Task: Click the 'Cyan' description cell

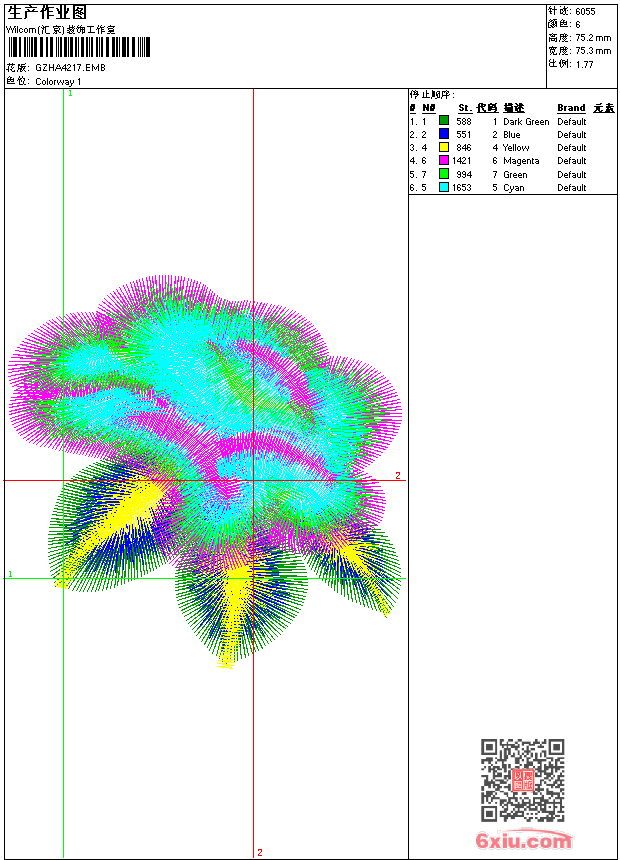Action: point(514,188)
